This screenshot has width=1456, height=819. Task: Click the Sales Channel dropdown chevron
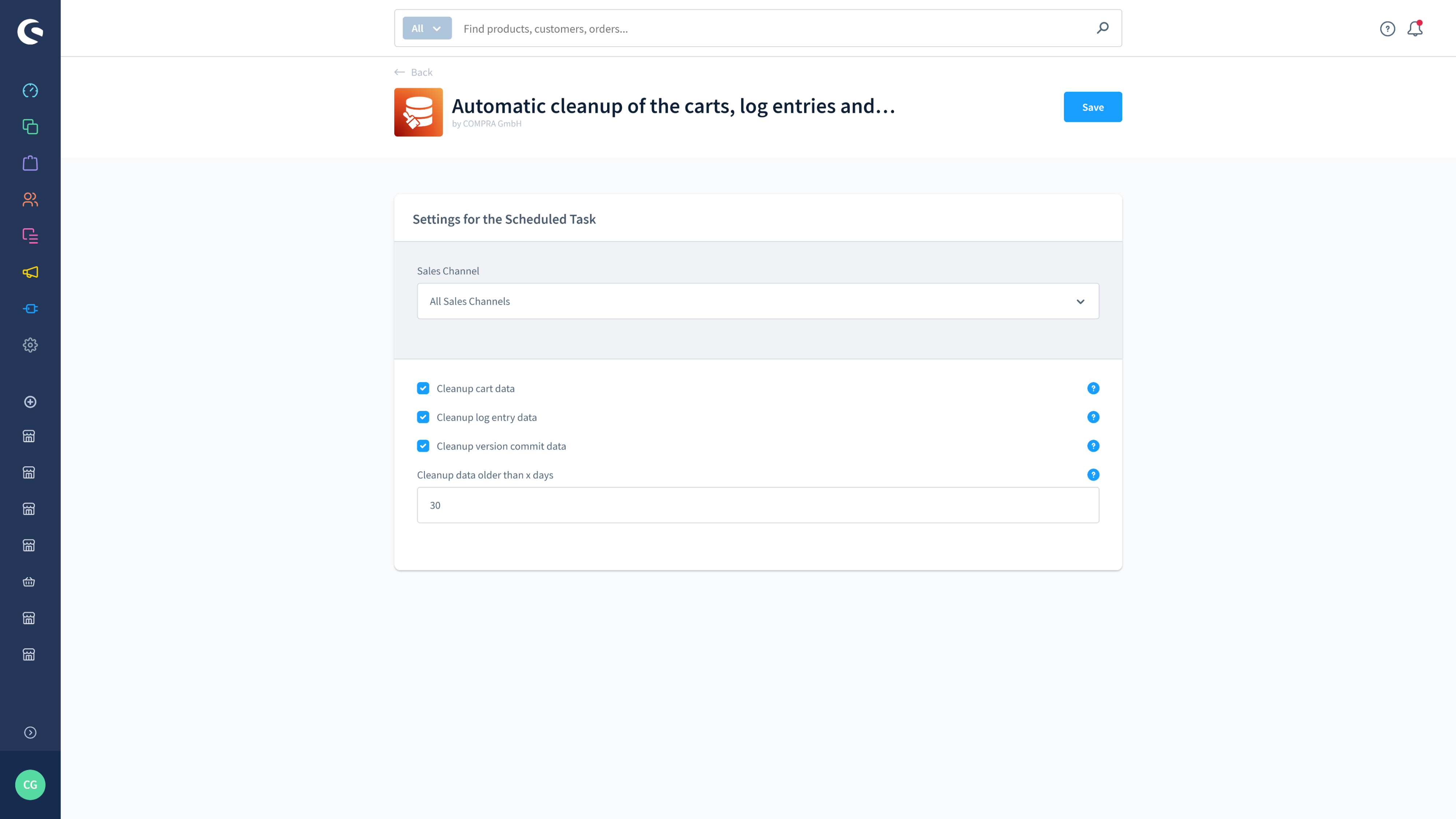coord(1080,302)
